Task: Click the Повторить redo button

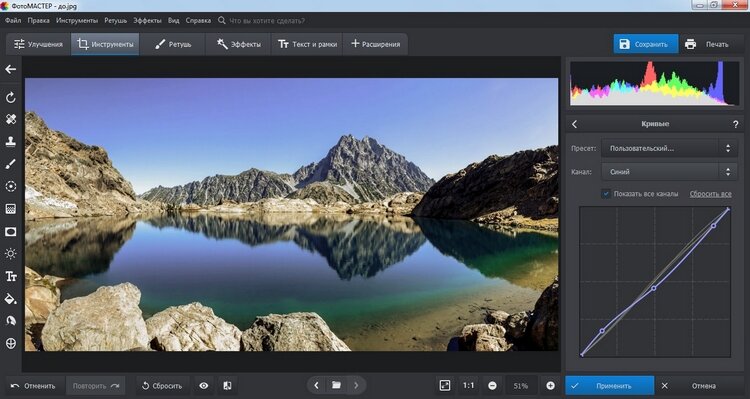Action: 96,386
